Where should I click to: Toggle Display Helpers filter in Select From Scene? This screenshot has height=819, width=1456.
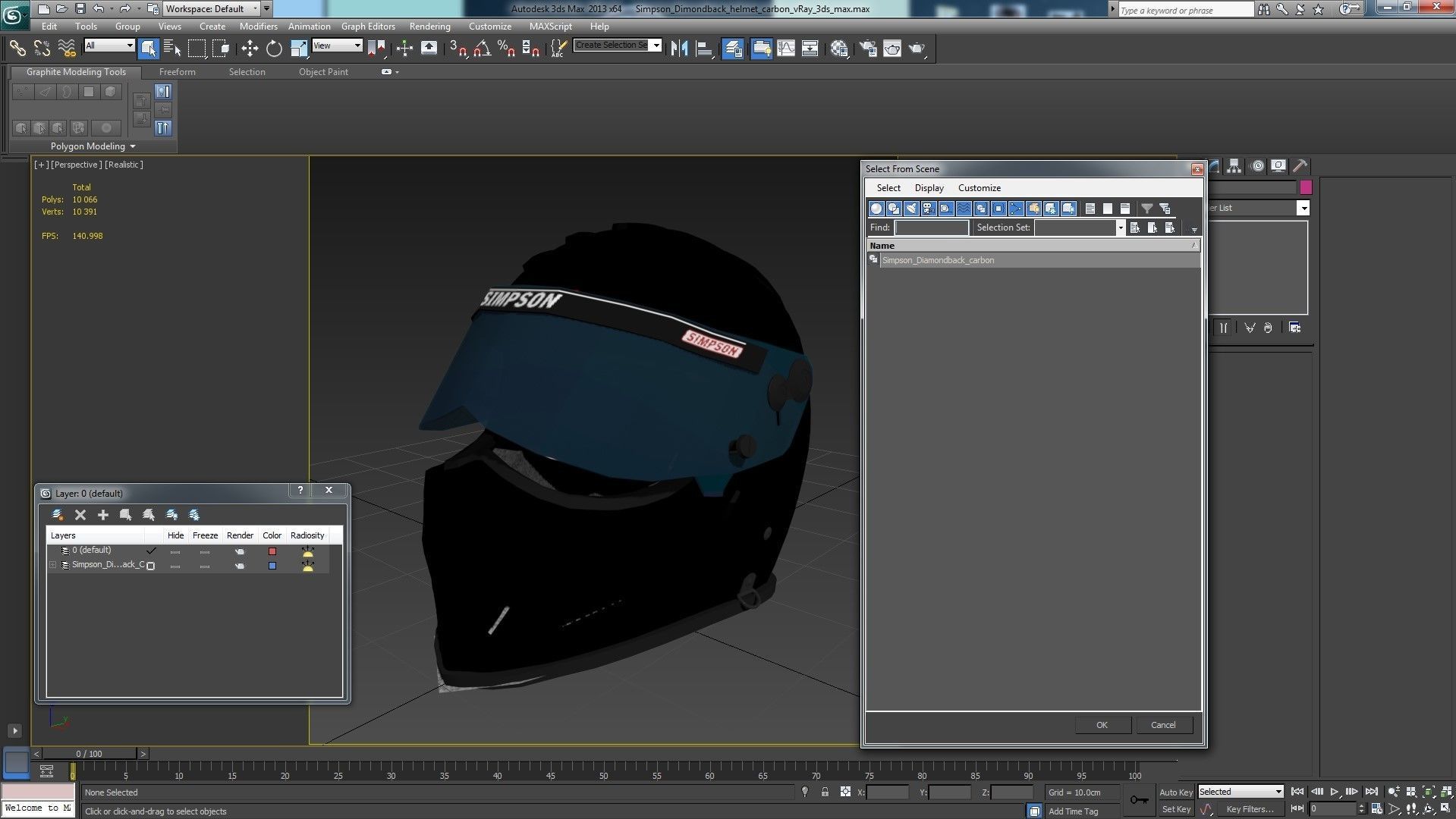point(946,209)
